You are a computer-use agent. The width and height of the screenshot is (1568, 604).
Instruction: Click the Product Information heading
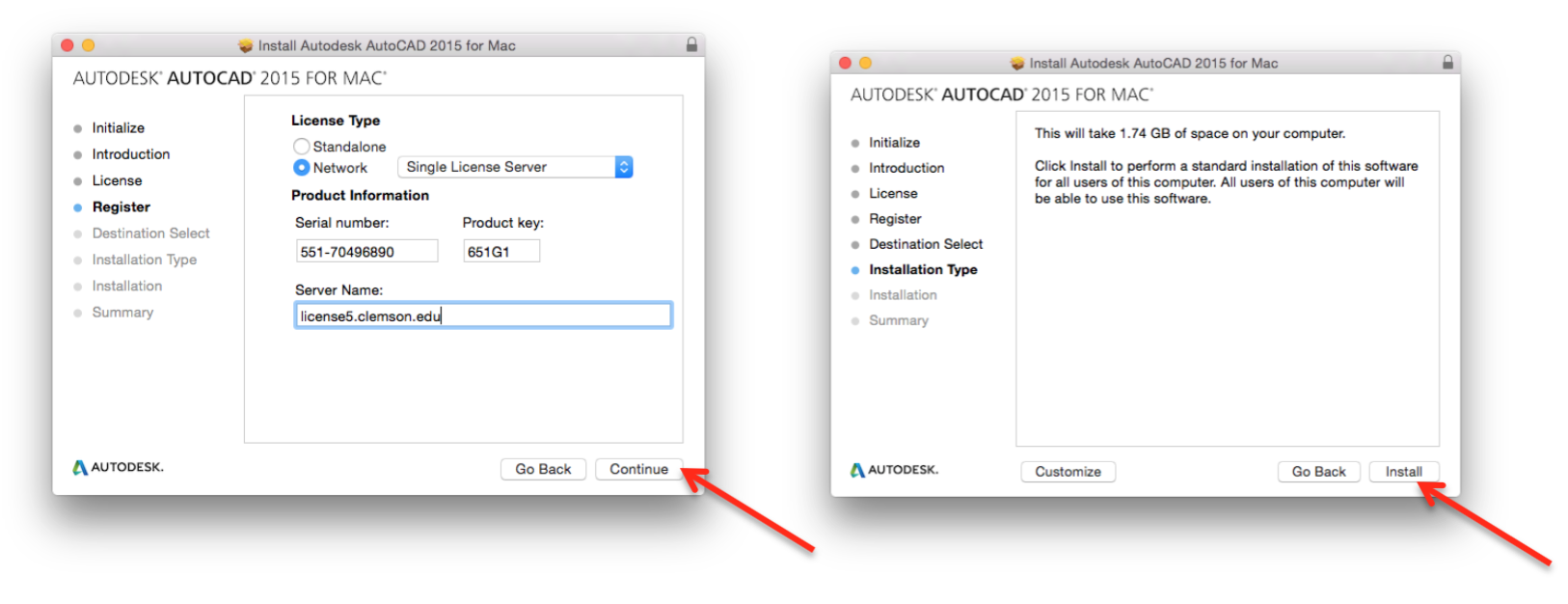click(x=360, y=195)
